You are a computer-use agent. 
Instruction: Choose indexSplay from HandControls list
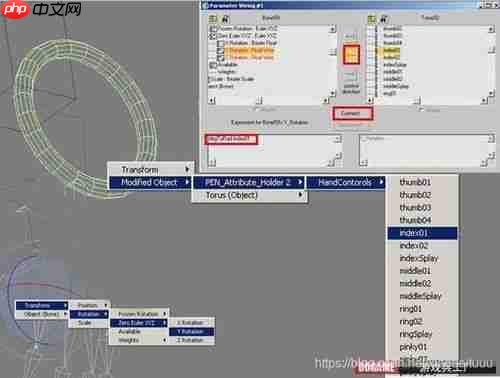pyautogui.click(x=422, y=258)
